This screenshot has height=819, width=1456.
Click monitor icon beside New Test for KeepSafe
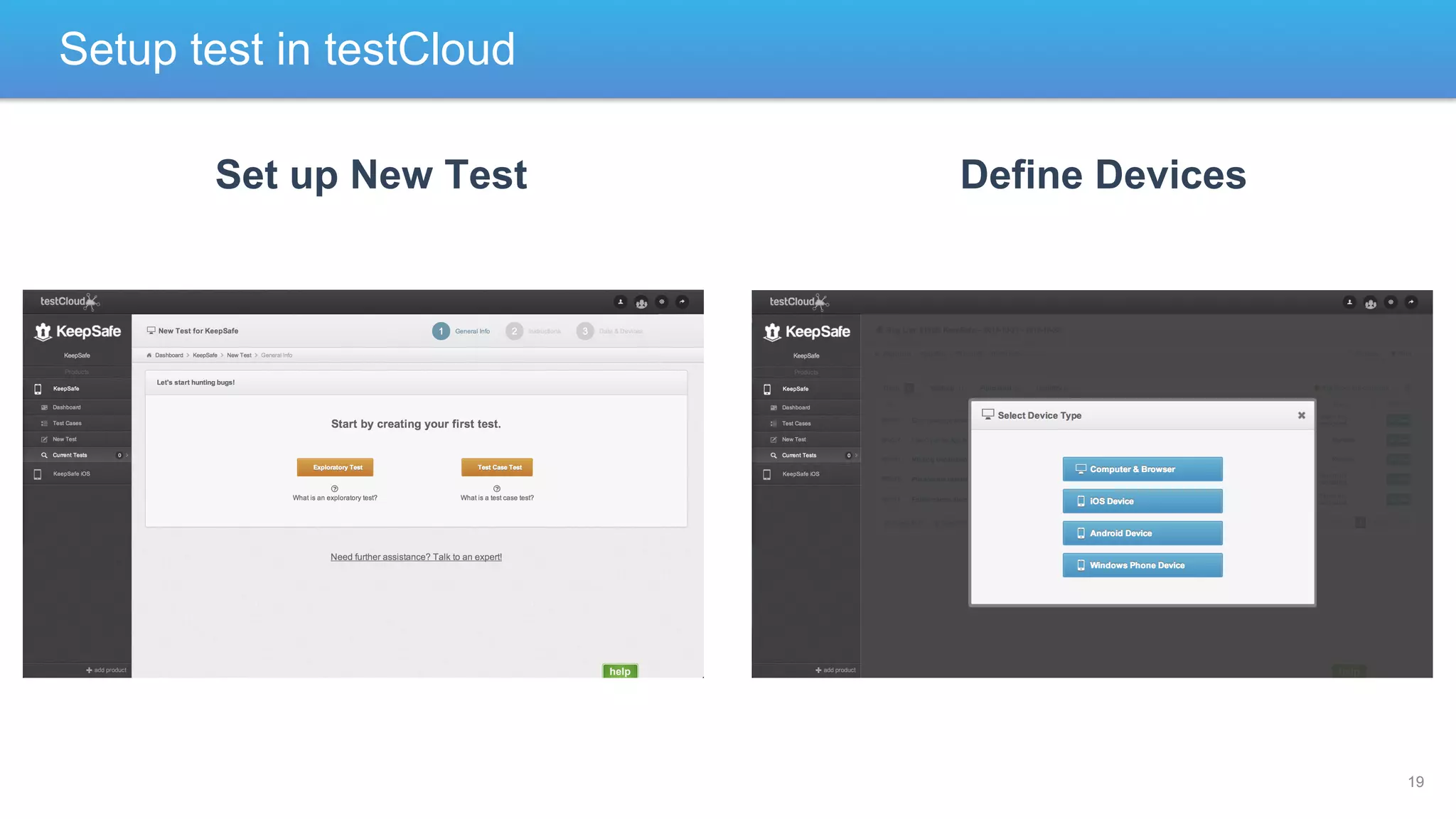pyautogui.click(x=151, y=331)
